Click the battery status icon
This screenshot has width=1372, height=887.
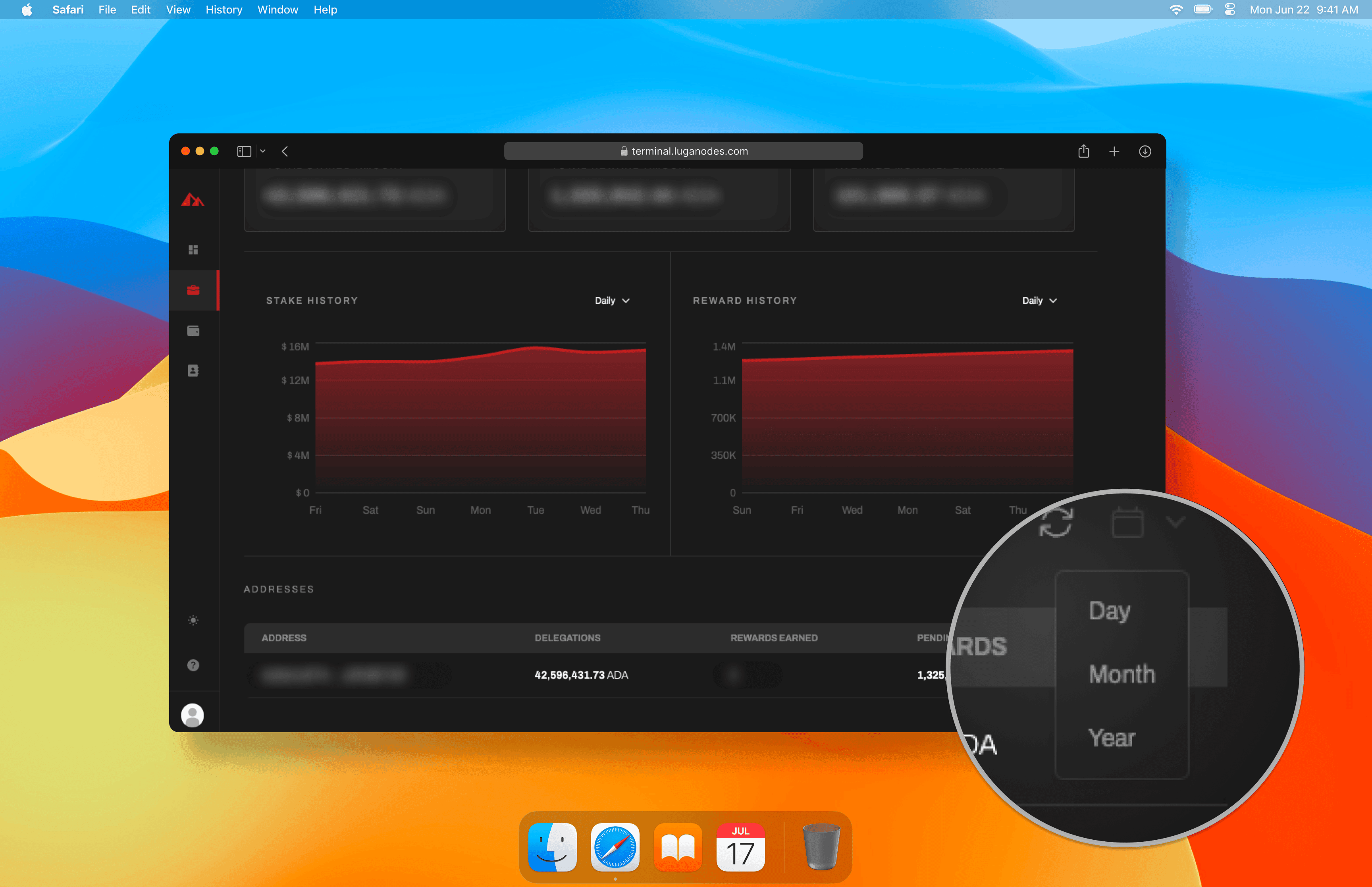click(1203, 10)
